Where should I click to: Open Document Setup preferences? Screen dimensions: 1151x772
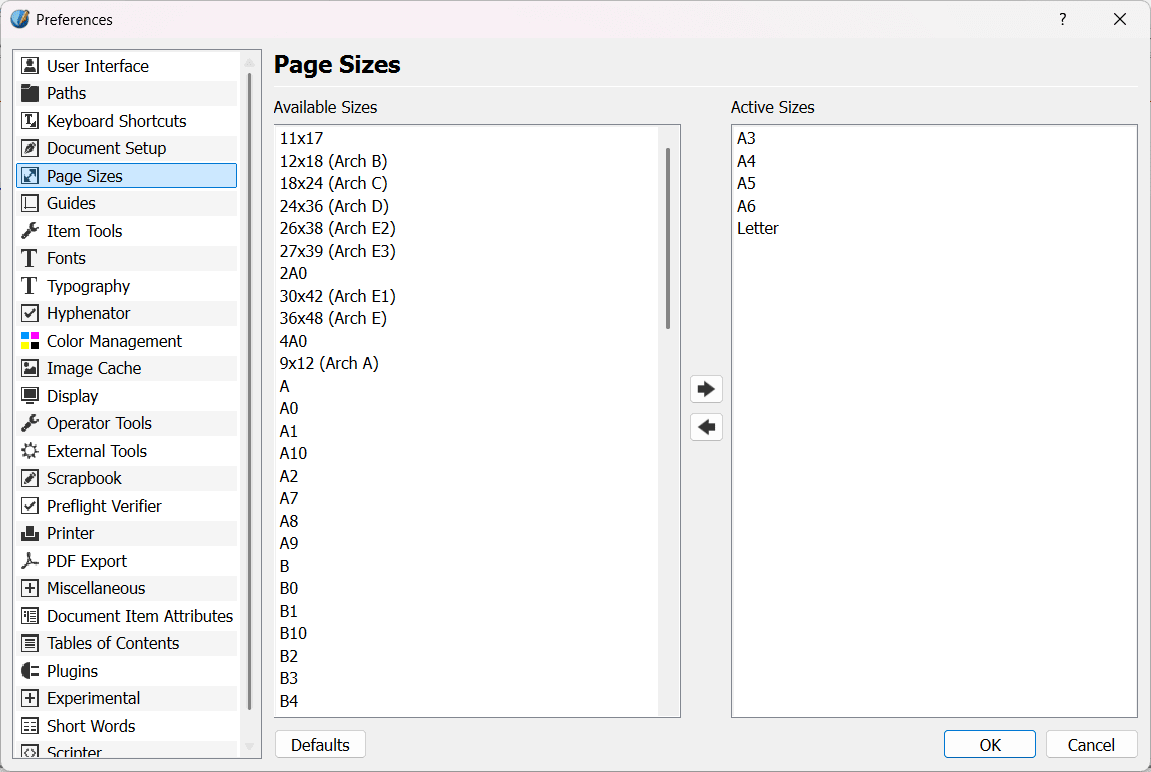point(106,148)
